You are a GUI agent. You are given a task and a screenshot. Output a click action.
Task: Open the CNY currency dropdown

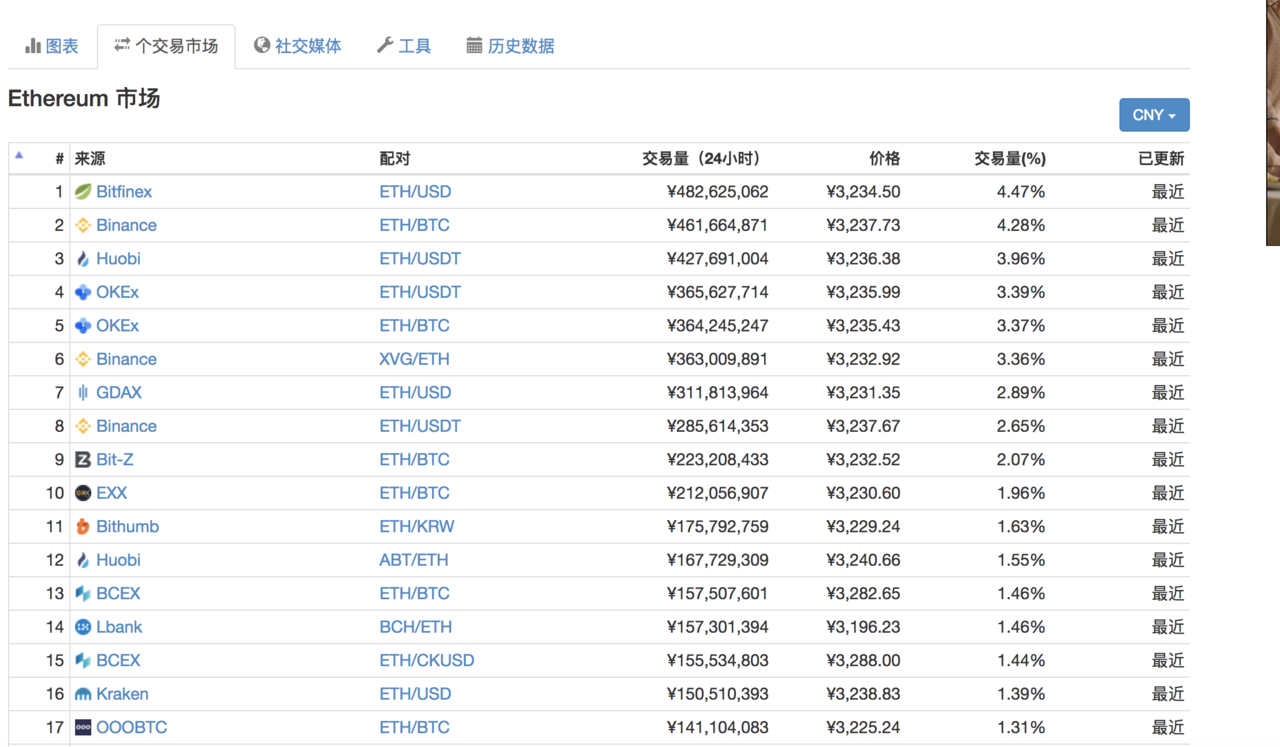[x=1154, y=115]
